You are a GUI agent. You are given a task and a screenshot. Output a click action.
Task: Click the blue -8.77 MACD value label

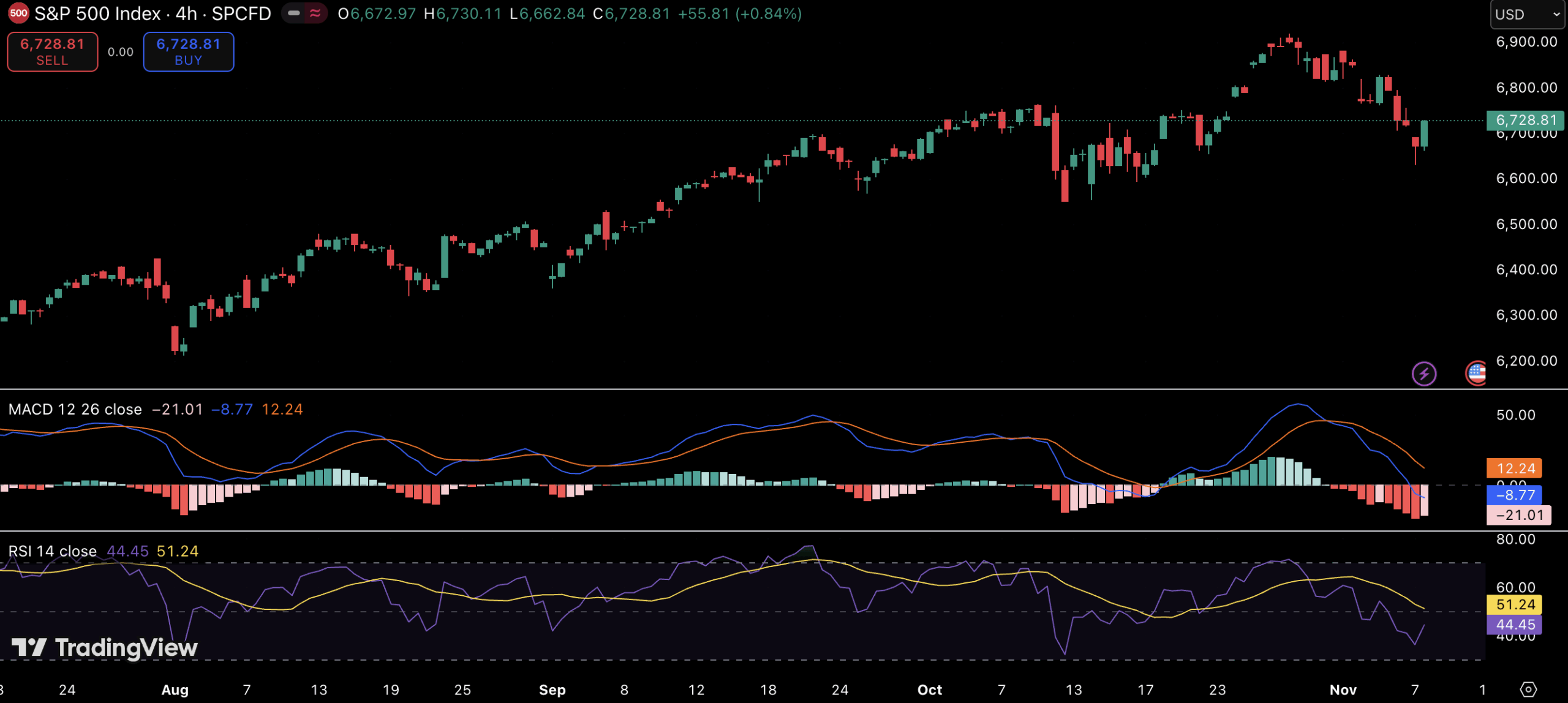[1515, 495]
